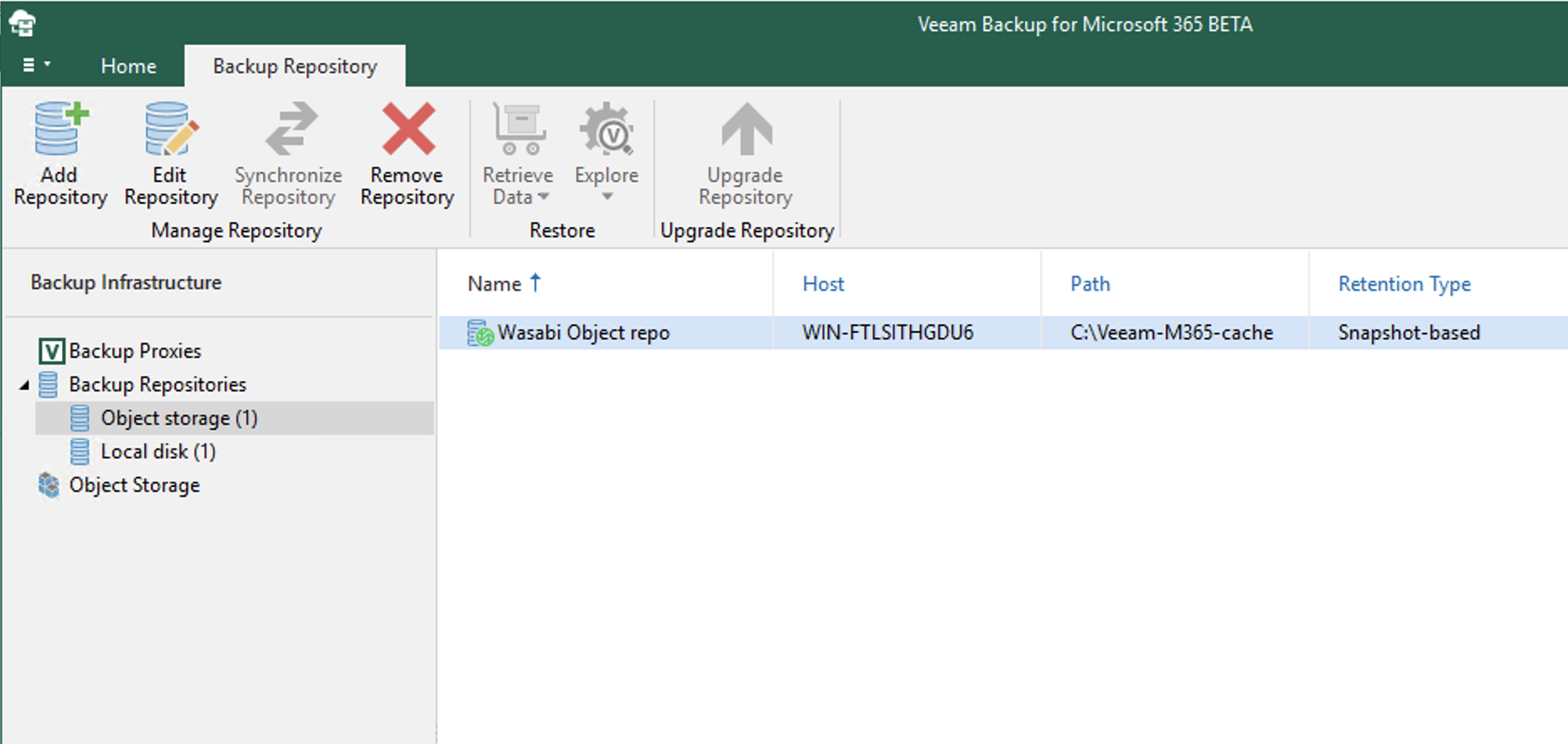Click the Synchronize Repository icon

click(291, 128)
